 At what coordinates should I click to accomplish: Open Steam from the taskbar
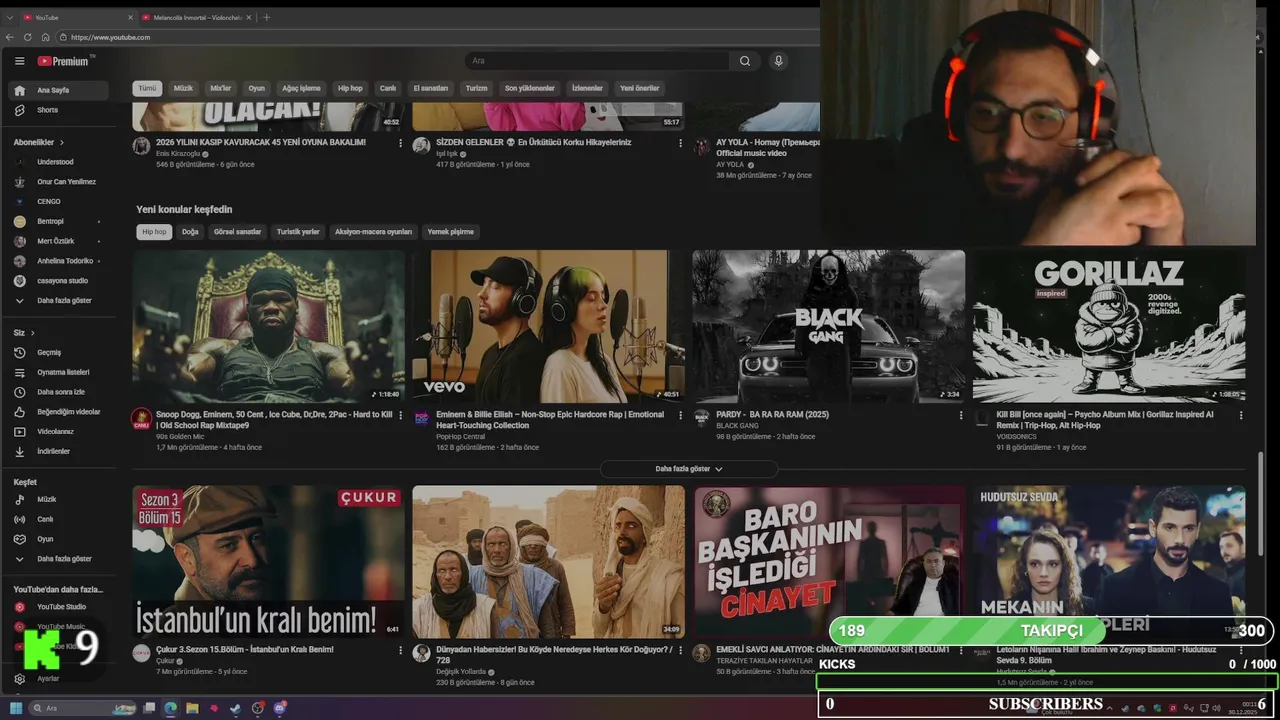tap(235, 708)
